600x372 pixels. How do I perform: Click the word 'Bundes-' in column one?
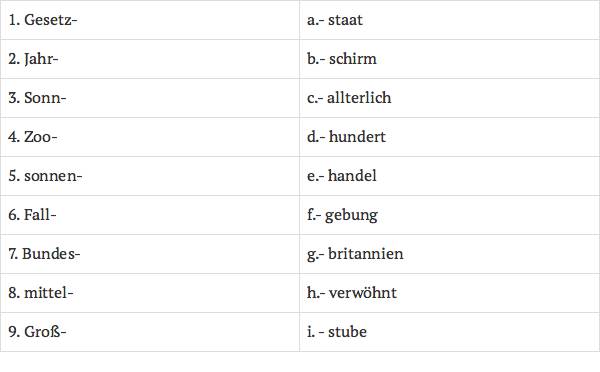coord(51,254)
